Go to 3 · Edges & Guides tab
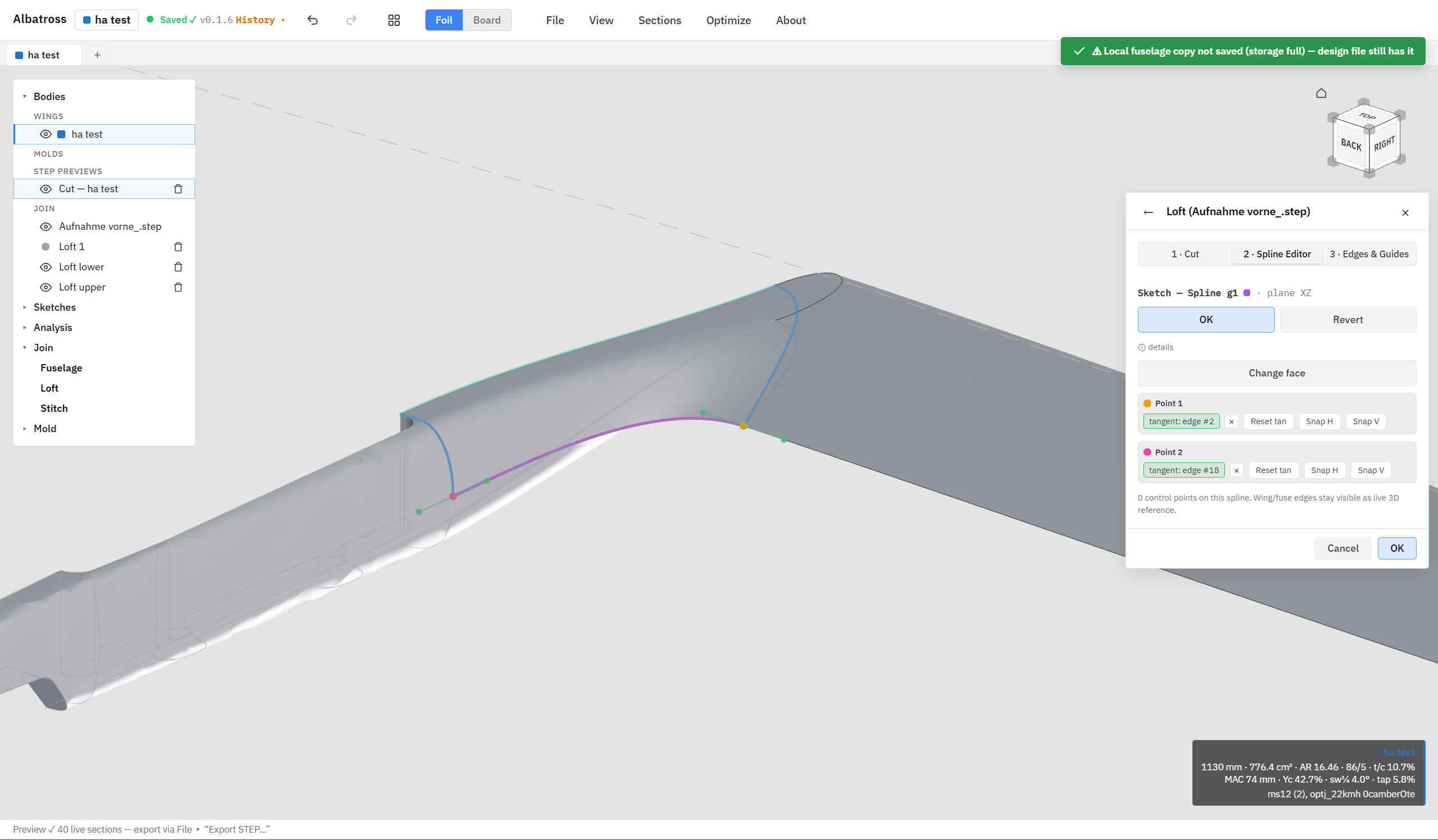This screenshot has height=840, width=1438. point(1368,254)
